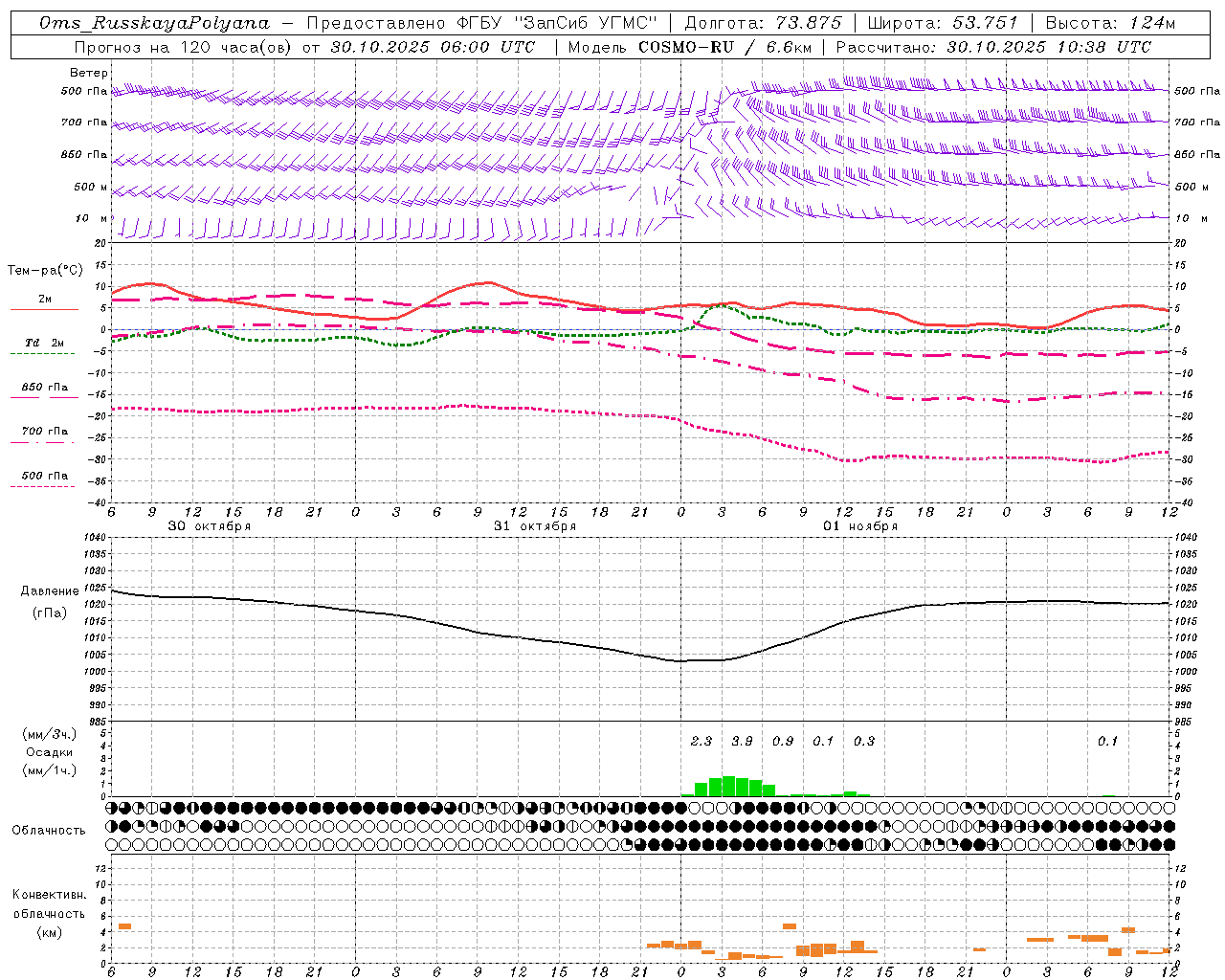1225x980 pixels.
Task: Click the precipitation amount 0.9
Action: (x=783, y=741)
